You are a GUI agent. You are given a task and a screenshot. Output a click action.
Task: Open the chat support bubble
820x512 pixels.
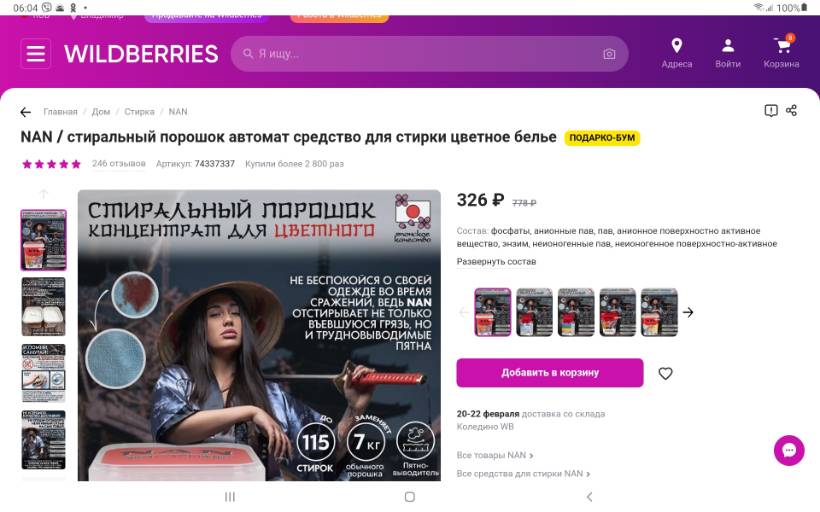point(789,450)
